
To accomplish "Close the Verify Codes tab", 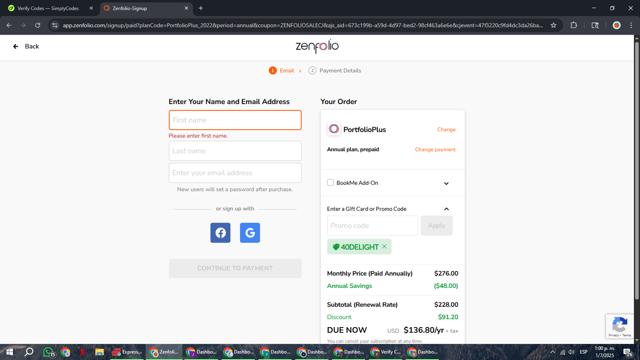I will (x=91, y=8).
